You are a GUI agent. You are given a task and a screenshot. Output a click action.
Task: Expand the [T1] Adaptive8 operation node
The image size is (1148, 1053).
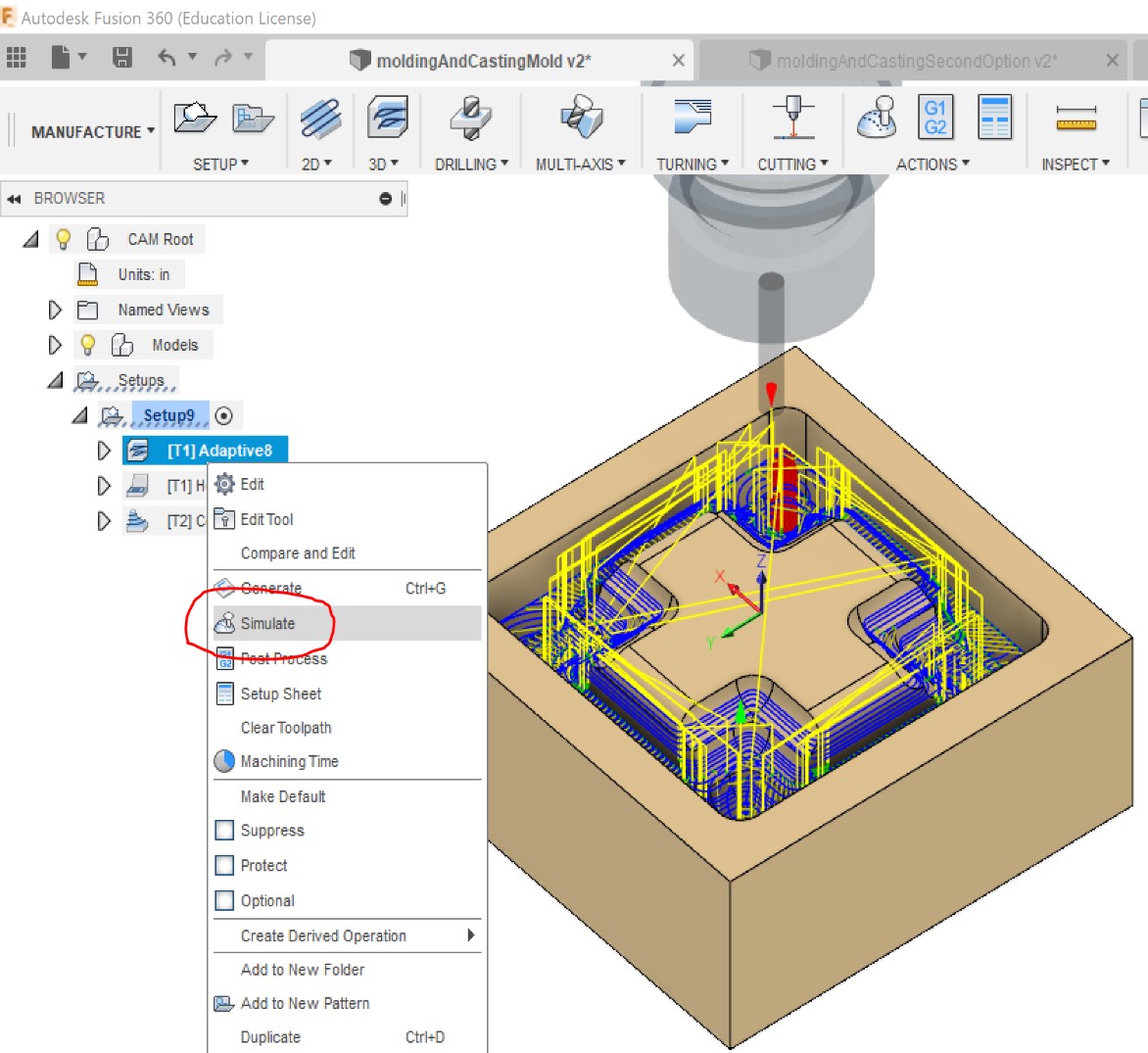[103, 451]
